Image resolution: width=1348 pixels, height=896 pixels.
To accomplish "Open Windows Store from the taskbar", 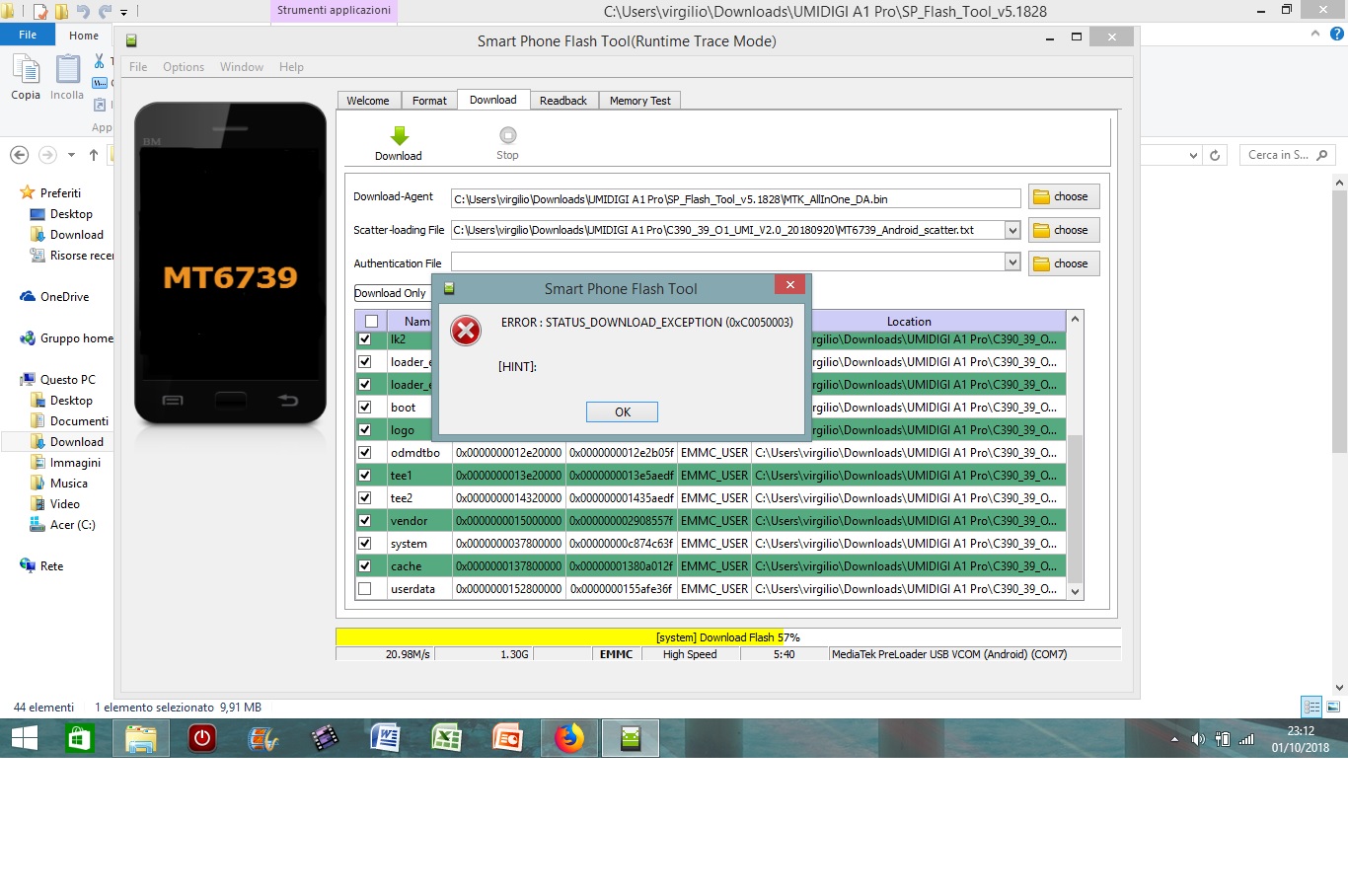I will point(79,738).
